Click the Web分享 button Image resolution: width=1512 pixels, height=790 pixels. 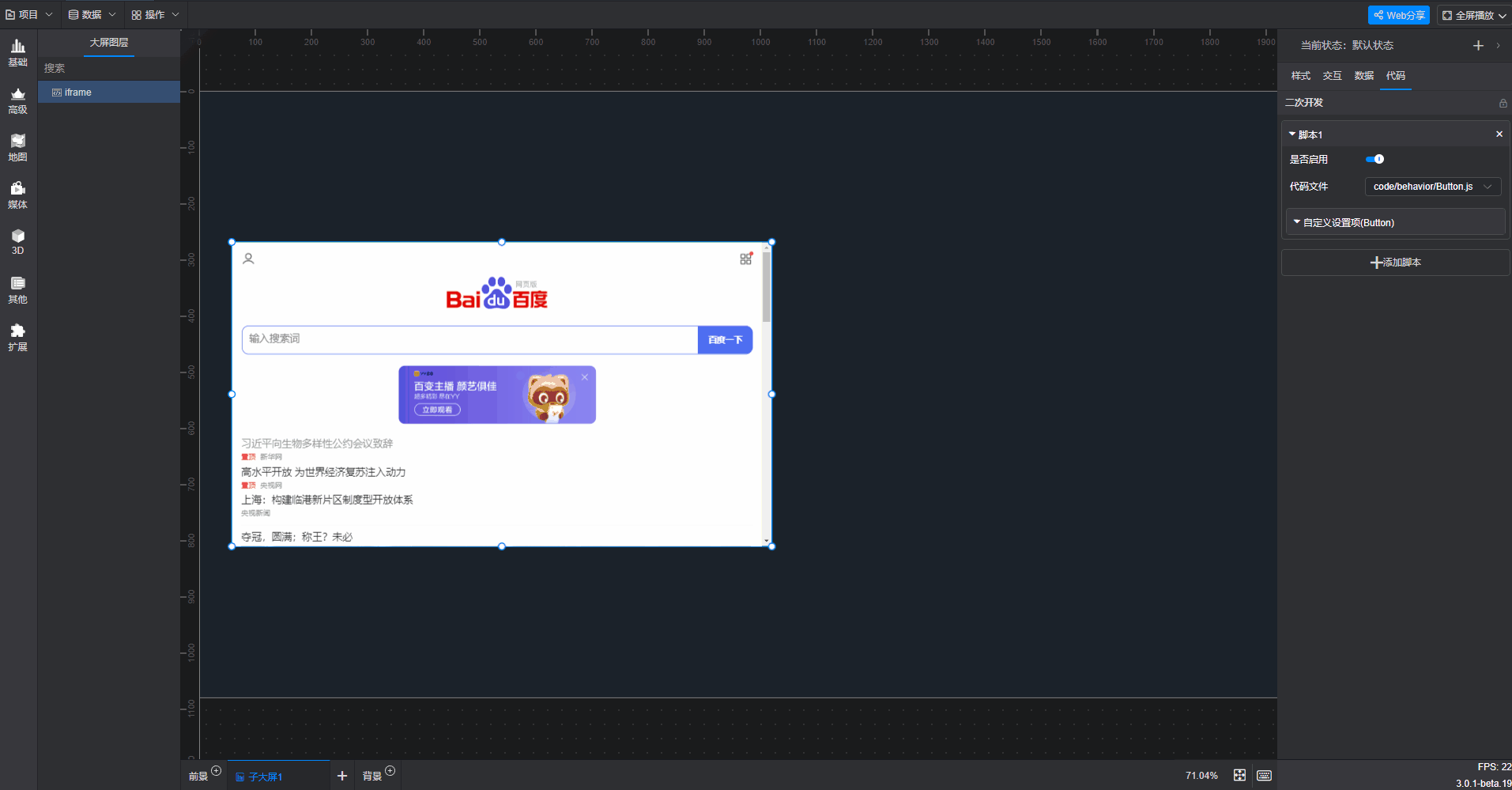(1399, 15)
